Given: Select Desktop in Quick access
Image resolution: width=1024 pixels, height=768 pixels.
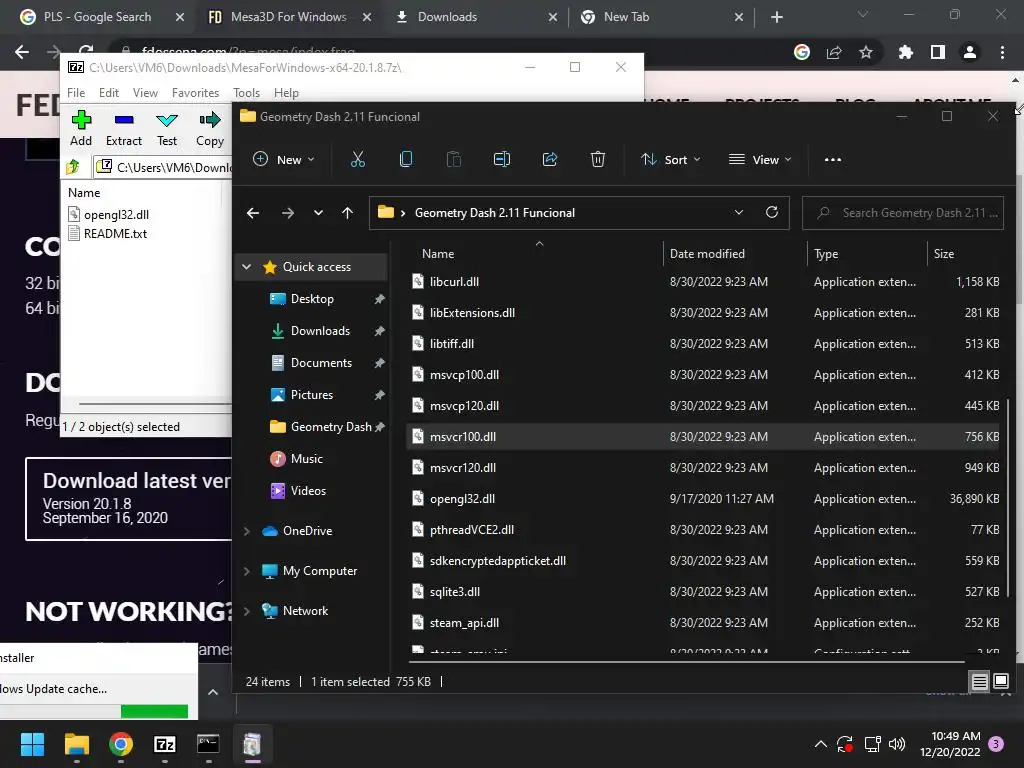Looking at the screenshot, I should 312,299.
